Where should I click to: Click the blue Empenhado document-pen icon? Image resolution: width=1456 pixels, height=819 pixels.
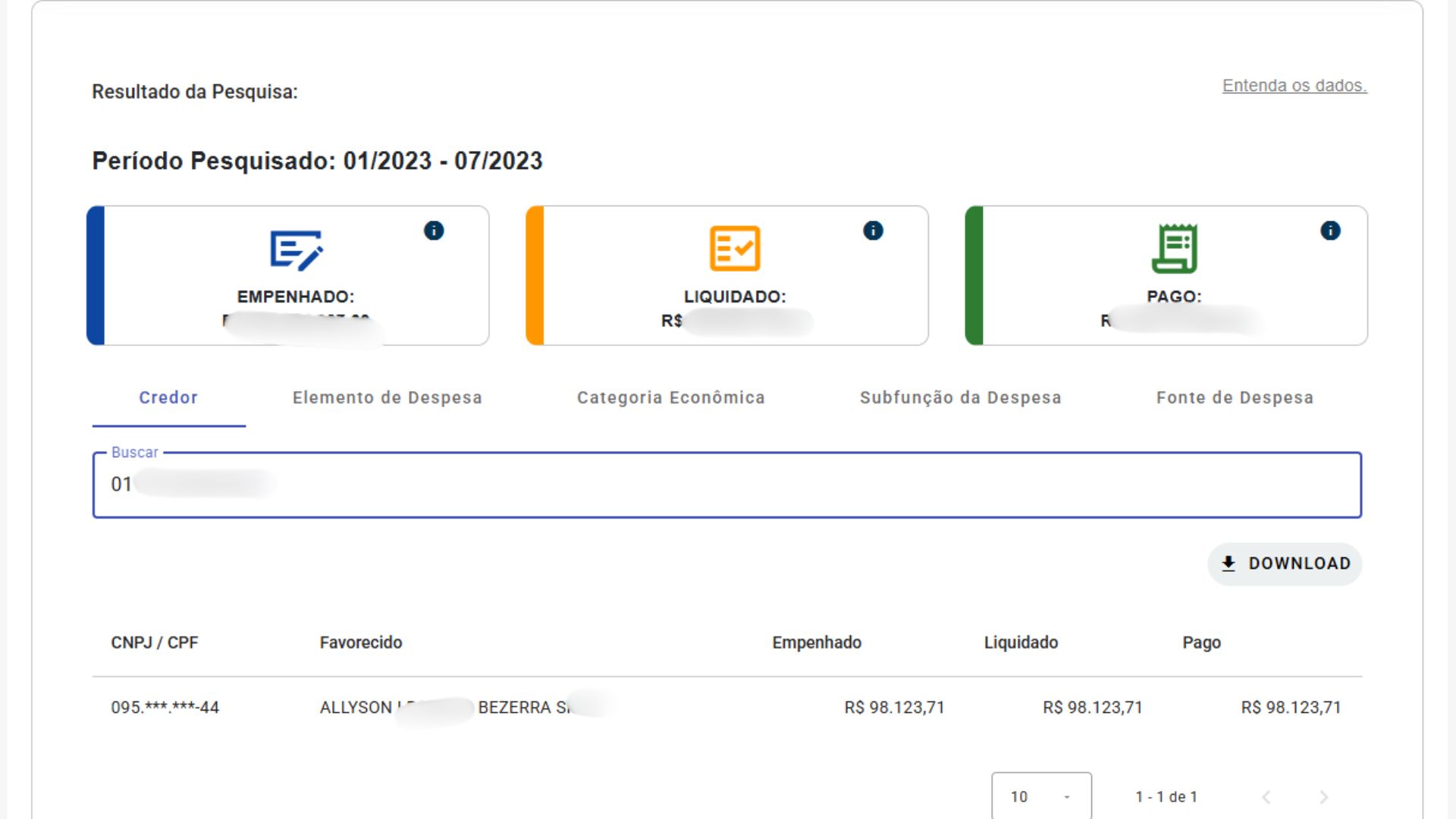tap(297, 249)
